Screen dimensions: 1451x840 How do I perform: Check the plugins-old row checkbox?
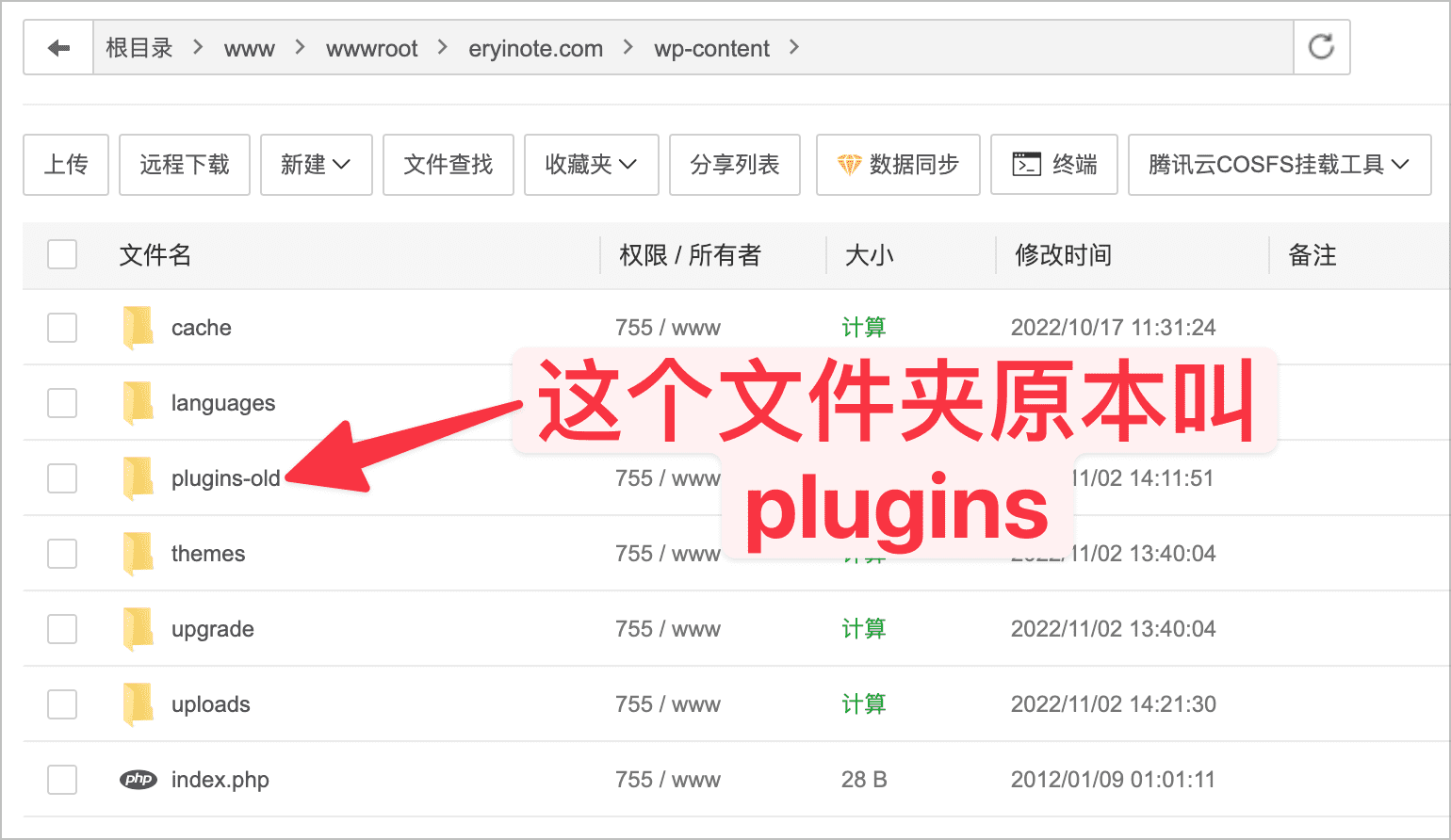click(x=62, y=478)
